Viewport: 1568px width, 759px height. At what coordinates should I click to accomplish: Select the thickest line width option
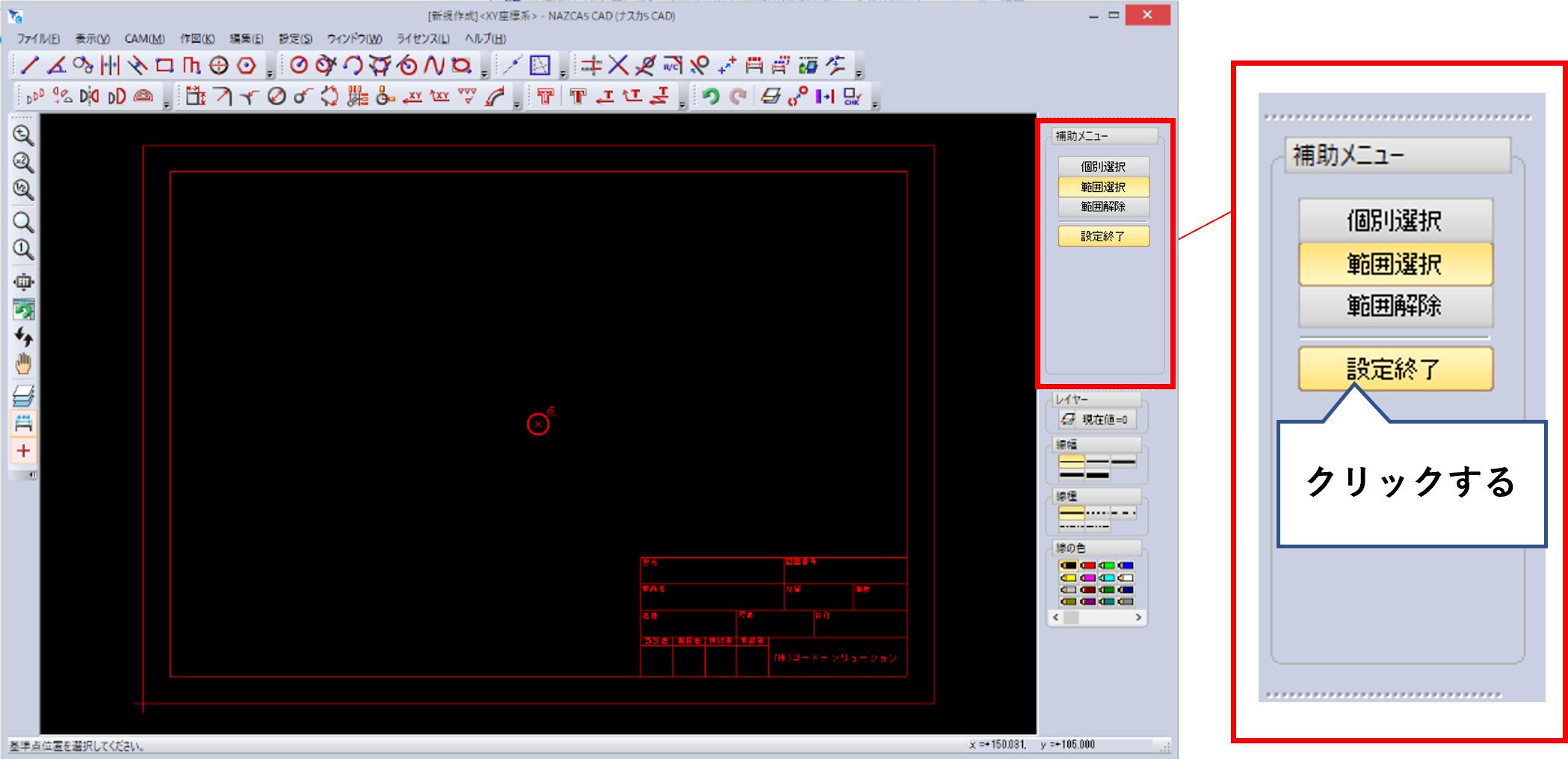(x=1097, y=475)
